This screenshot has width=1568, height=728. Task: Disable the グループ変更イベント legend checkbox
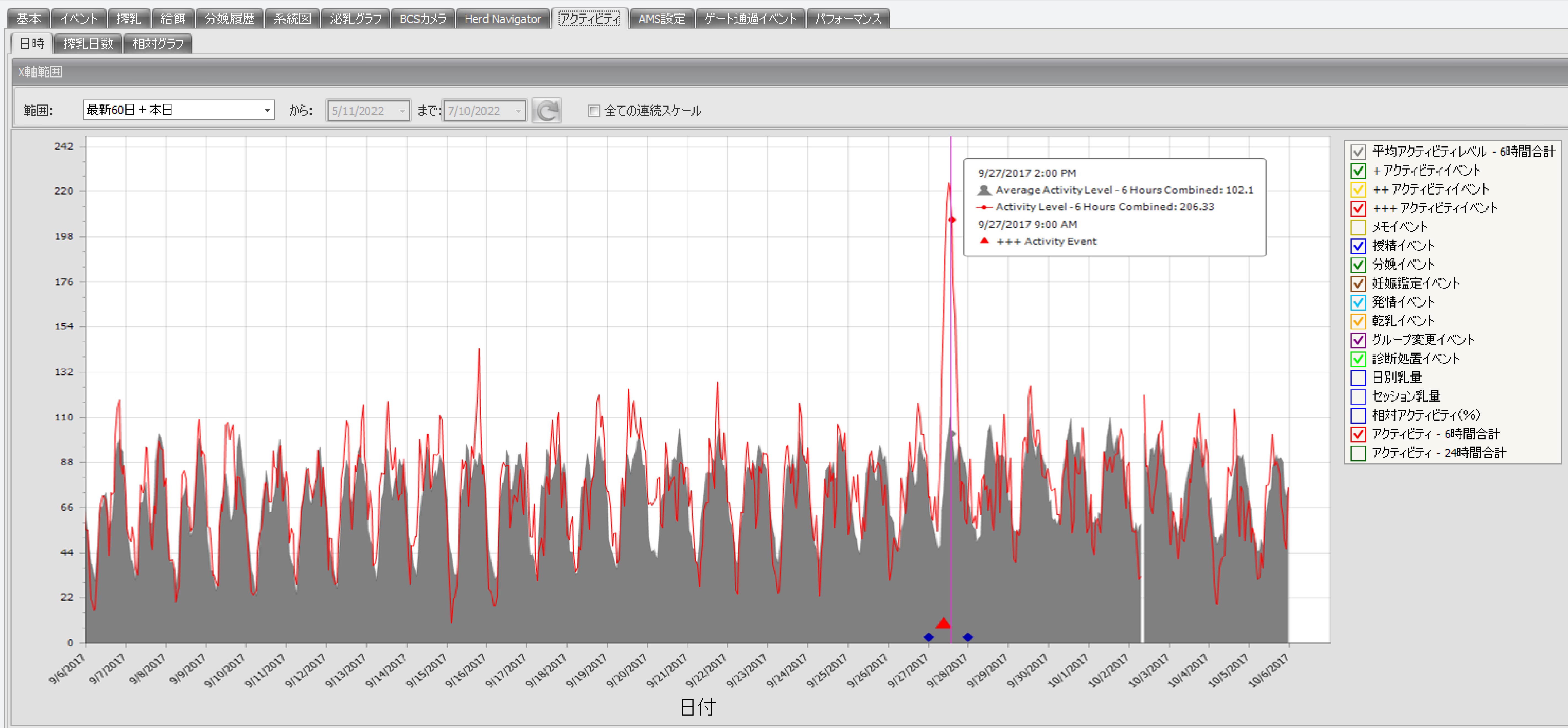coord(1358,340)
